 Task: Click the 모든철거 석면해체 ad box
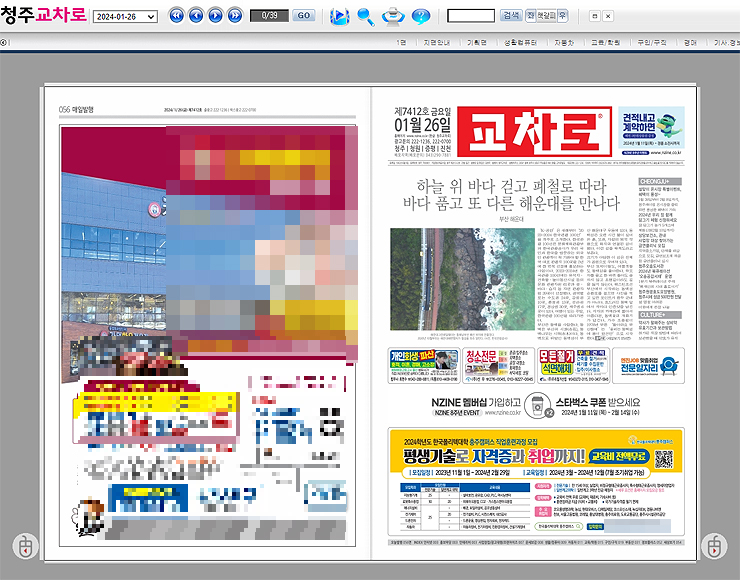(573, 366)
